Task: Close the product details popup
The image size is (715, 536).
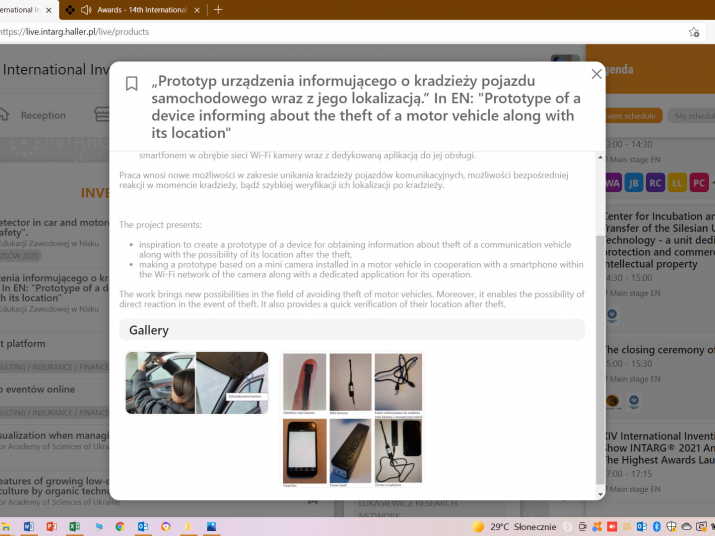Action: (x=597, y=74)
